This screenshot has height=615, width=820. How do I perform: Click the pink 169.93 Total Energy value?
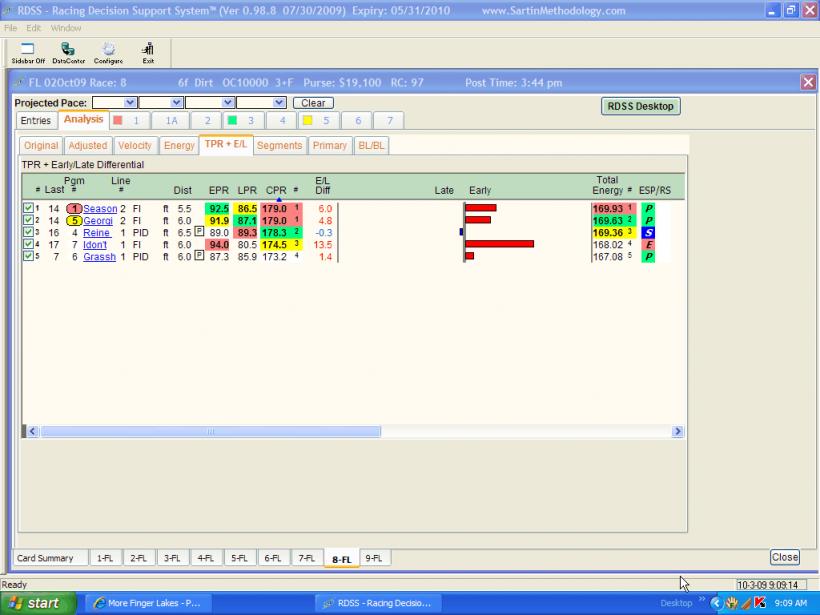pos(608,208)
